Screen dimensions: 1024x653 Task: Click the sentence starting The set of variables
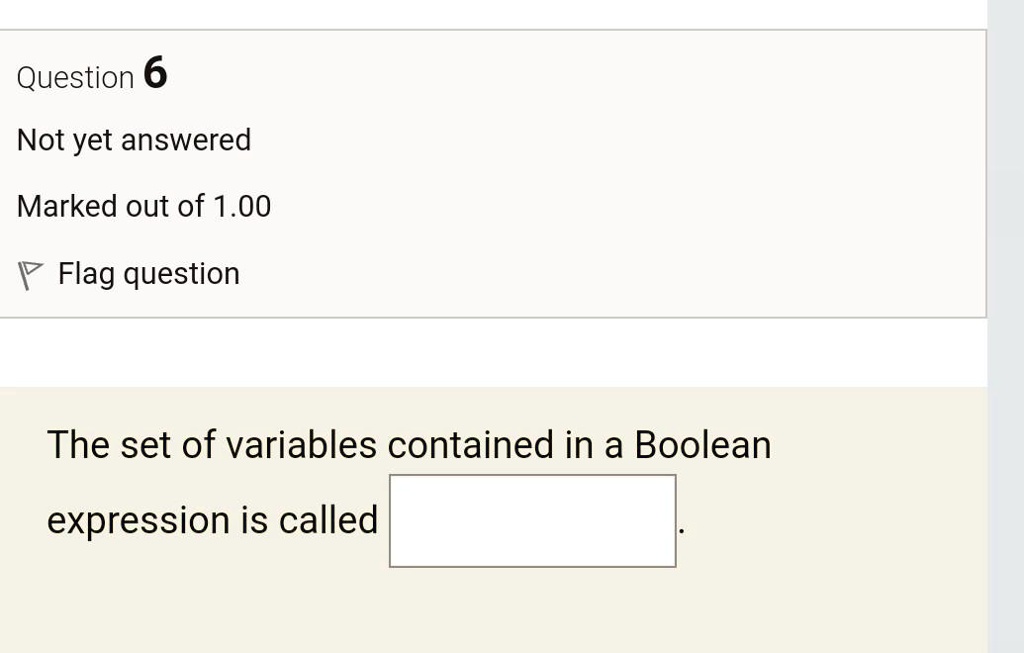409,445
